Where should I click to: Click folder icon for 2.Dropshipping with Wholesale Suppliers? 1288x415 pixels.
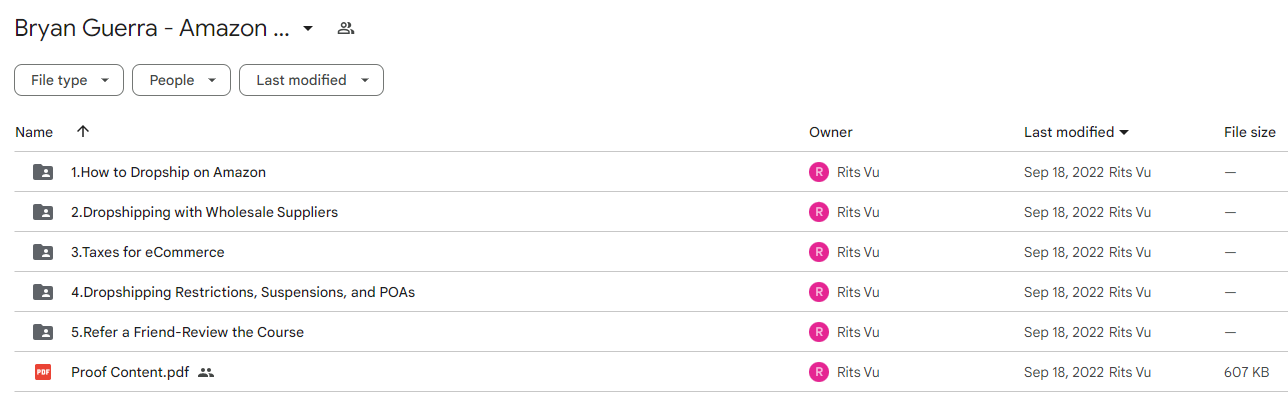(x=43, y=212)
